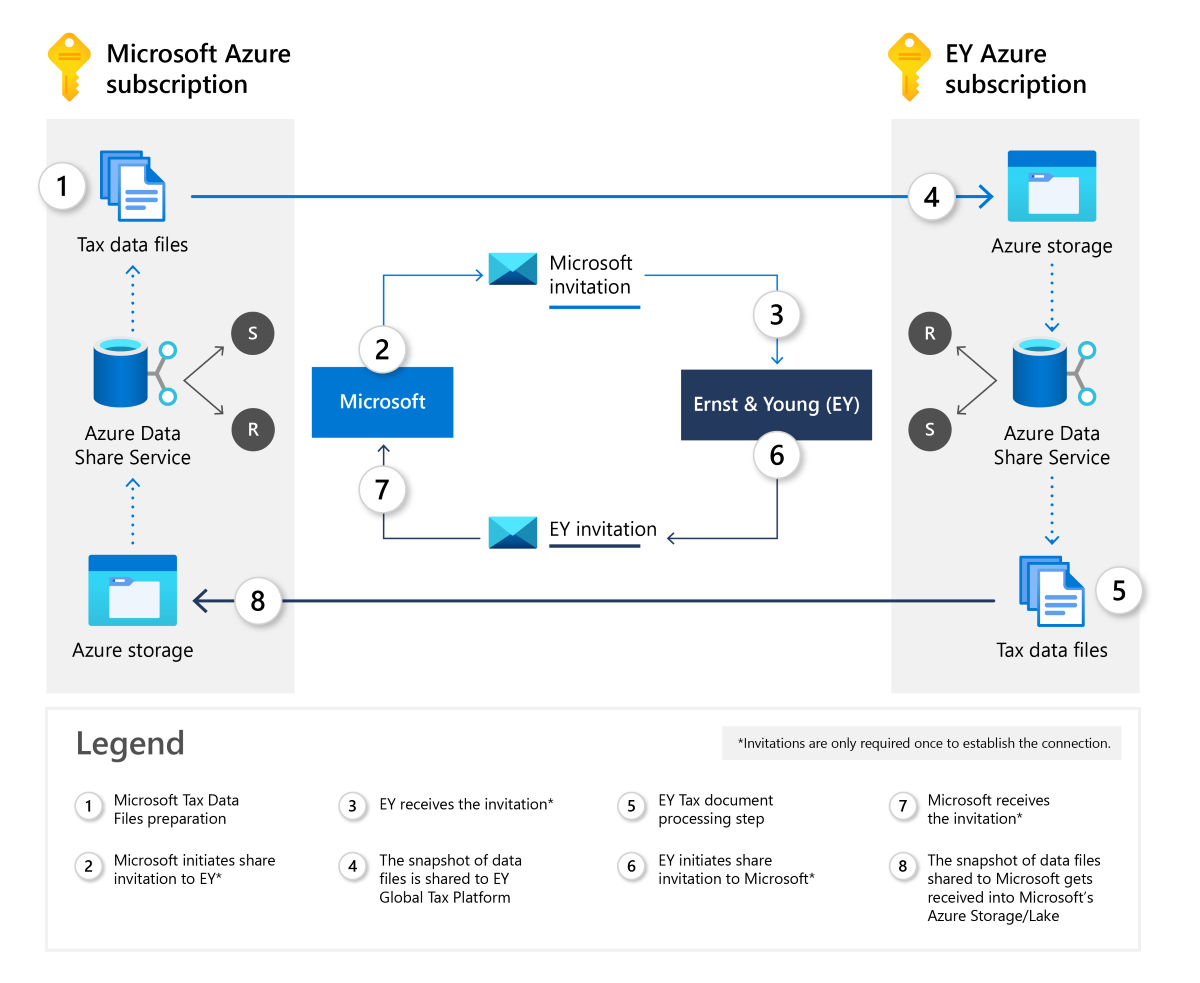Viewport: 1200px width, 983px height.
Task: Expand step 6 marker below Ernst & Young box
Action: 777,455
